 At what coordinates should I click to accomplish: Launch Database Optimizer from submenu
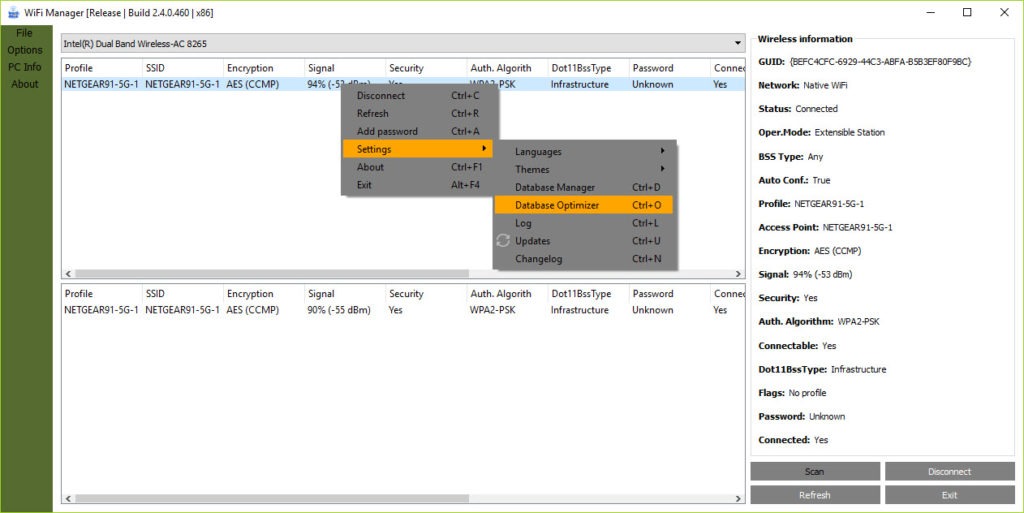pyautogui.click(x=584, y=205)
